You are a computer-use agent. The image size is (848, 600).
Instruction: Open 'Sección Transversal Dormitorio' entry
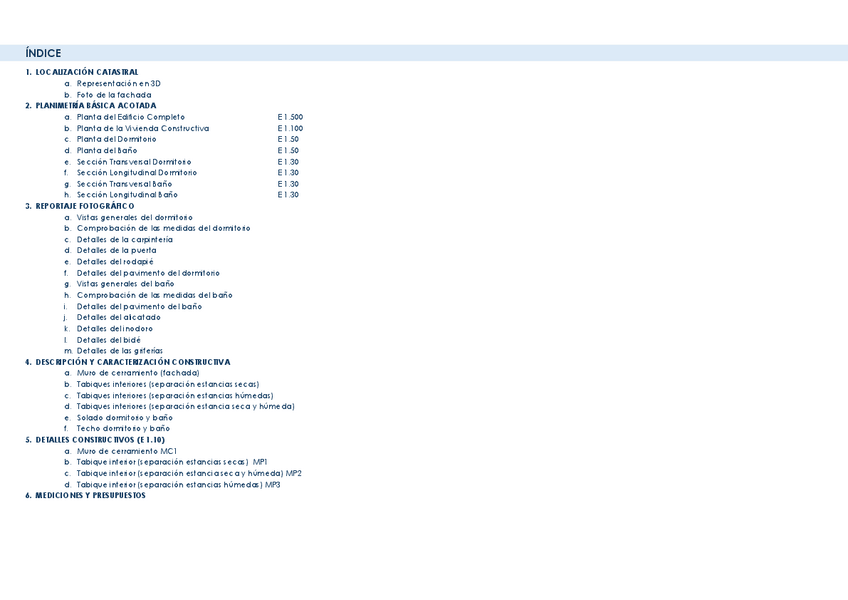click(133, 162)
